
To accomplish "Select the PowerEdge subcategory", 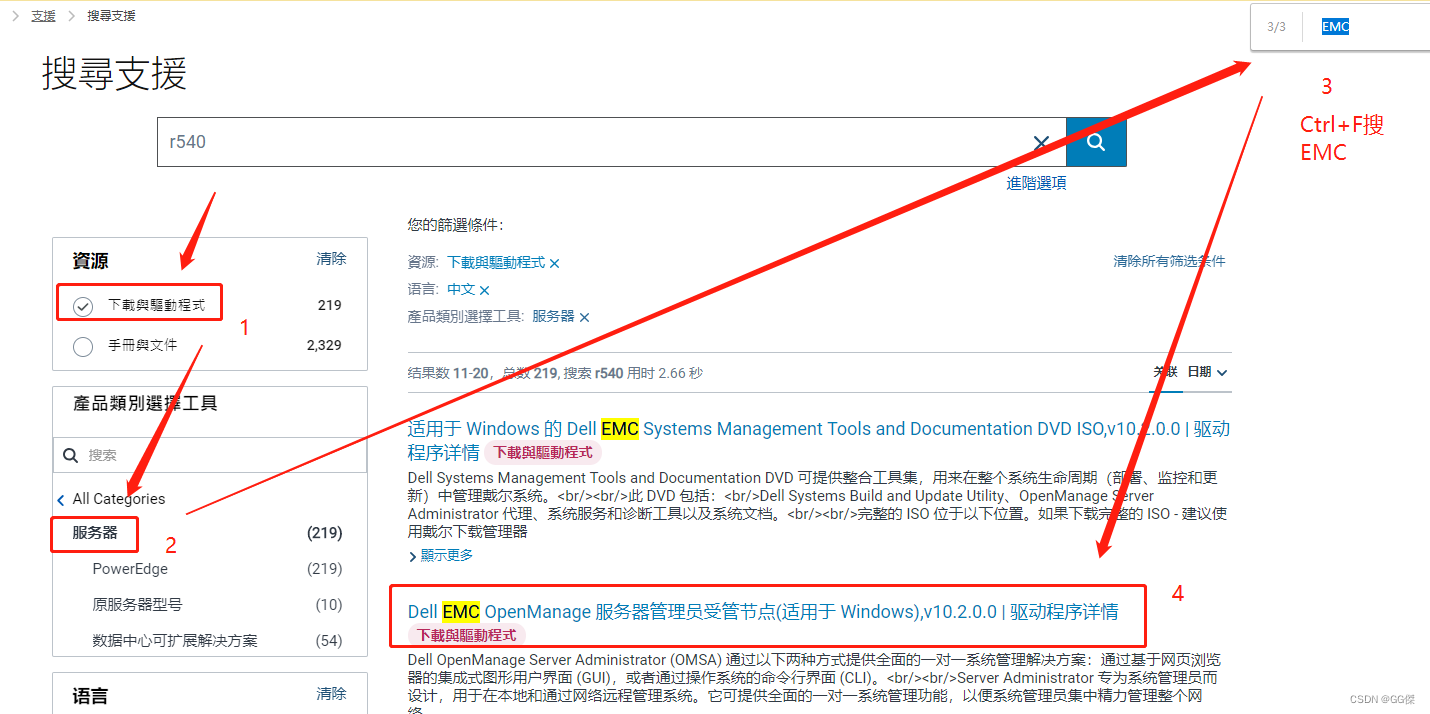I will click(x=130, y=569).
